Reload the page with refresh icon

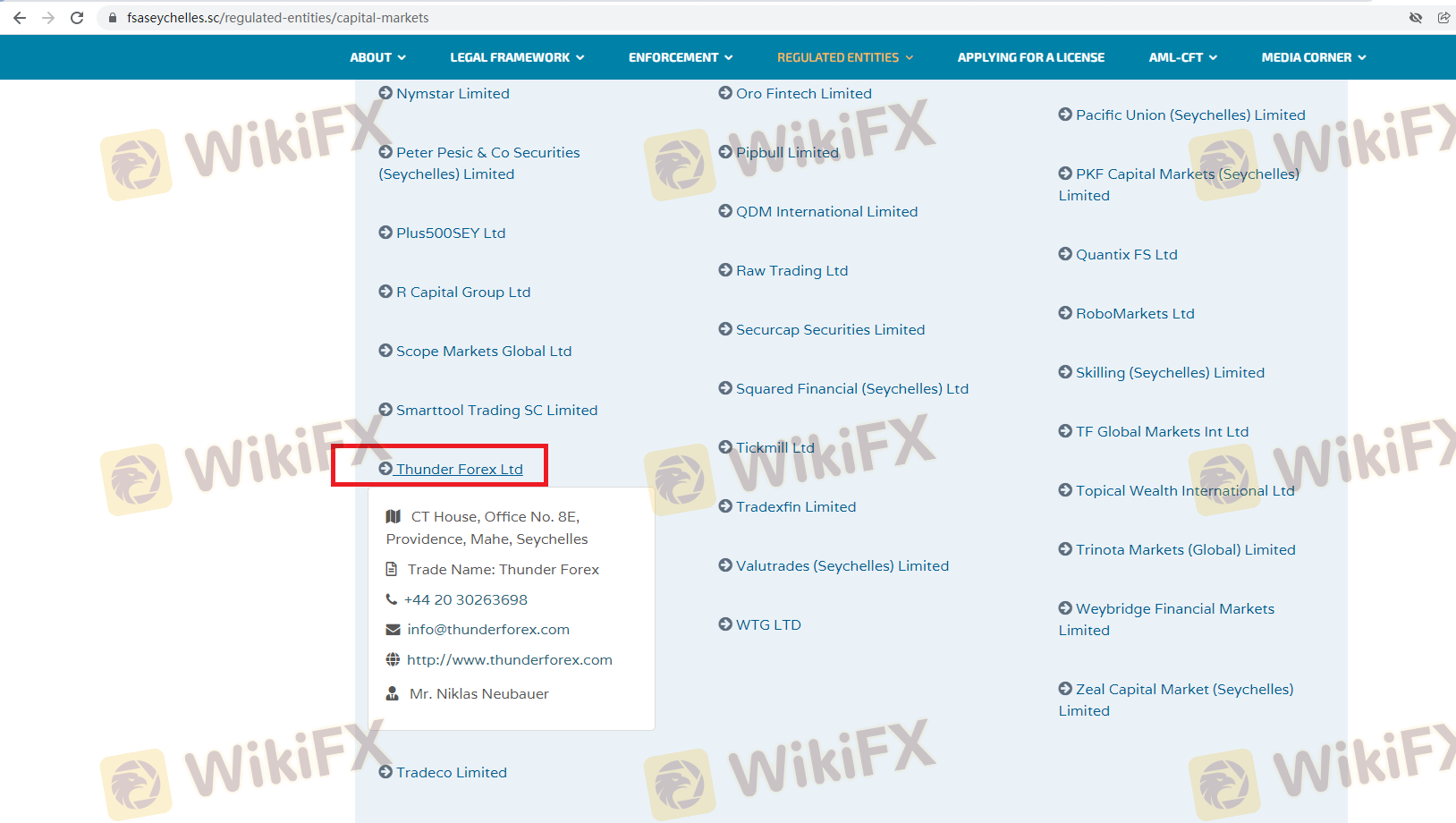click(x=77, y=18)
